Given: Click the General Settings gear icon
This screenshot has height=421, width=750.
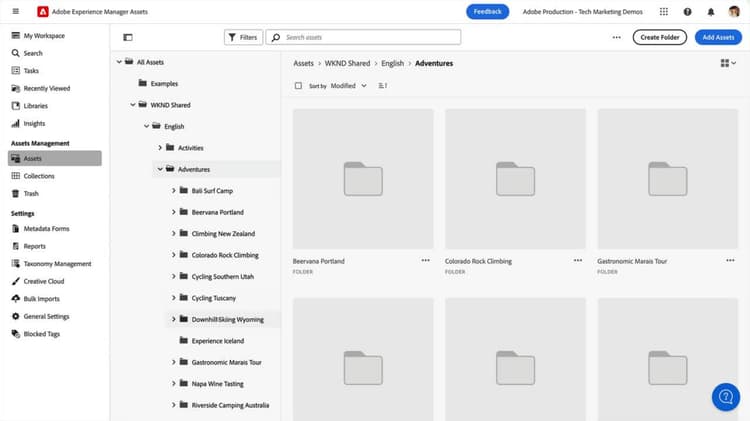Looking at the screenshot, I should click(16, 316).
